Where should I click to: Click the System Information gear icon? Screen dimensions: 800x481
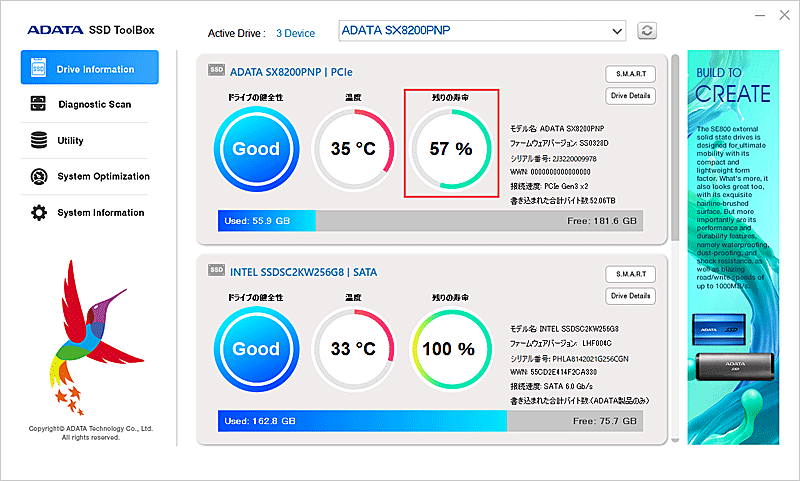pos(39,213)
